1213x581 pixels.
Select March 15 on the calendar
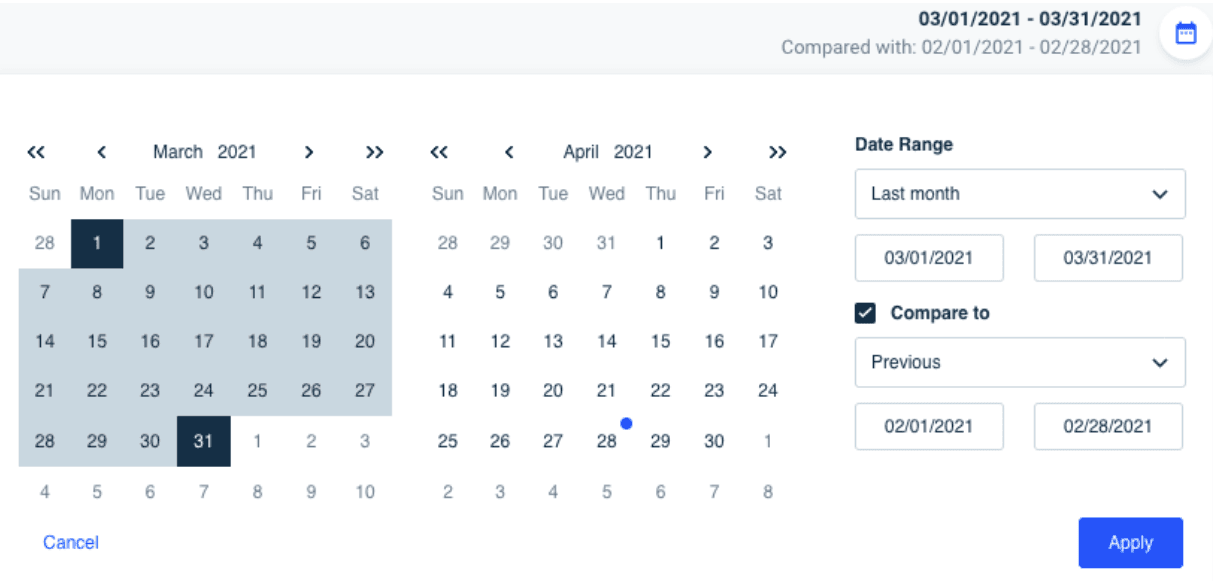(97, 341)
